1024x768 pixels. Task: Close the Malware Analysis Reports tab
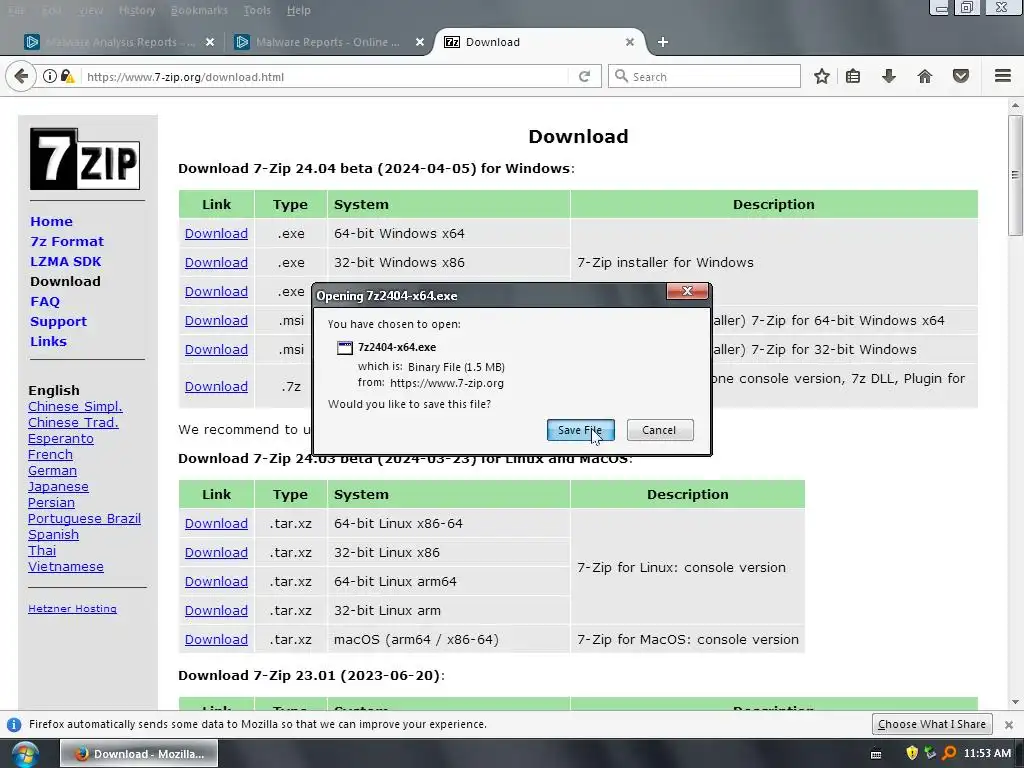click(210, 42)
